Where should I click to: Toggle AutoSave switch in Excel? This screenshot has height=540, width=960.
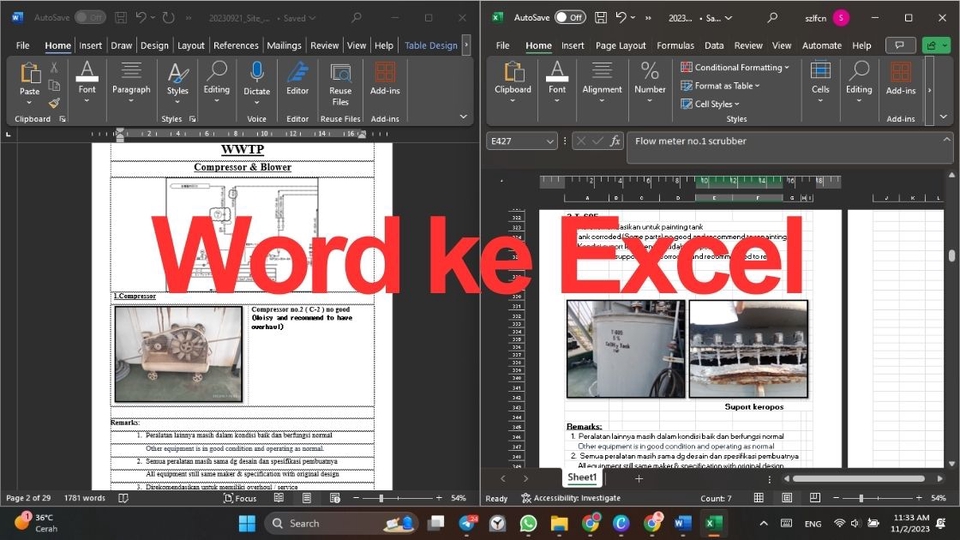point(570,18)
